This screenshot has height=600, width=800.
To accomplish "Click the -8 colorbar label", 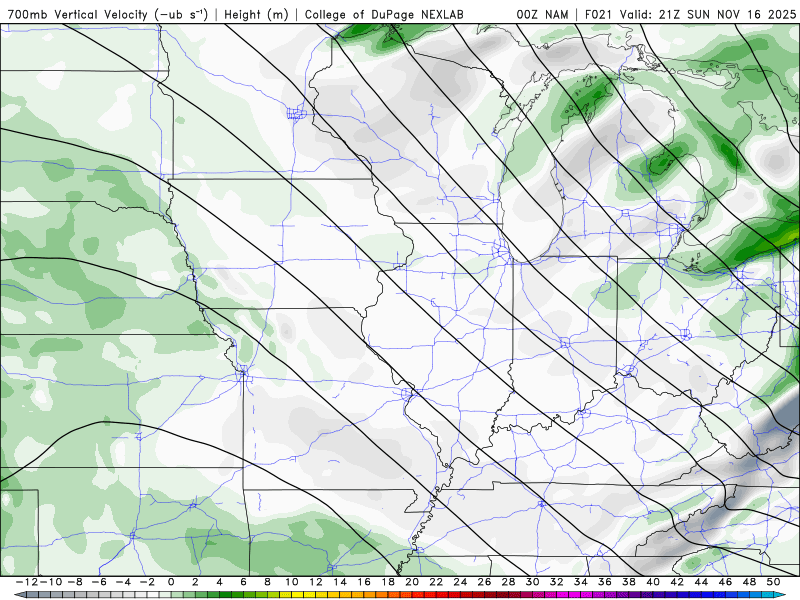I will click(x=74, y=582).
